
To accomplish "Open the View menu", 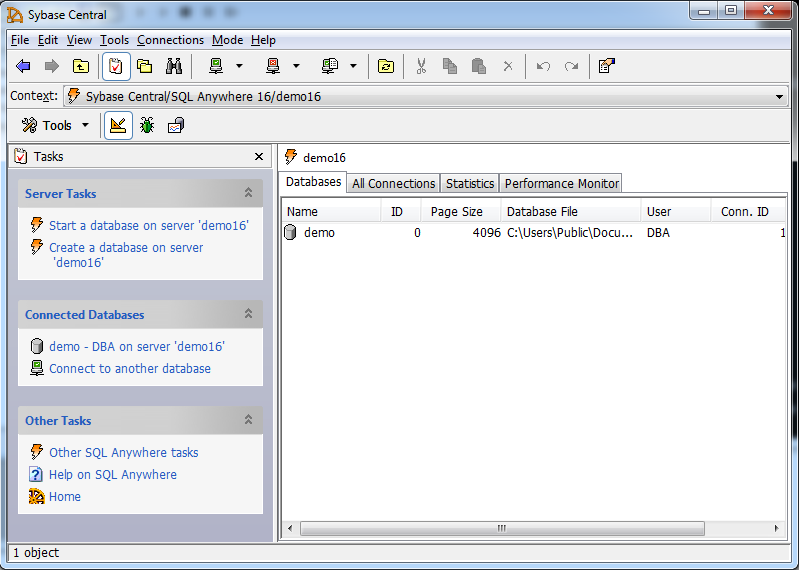I will point(79,40).
